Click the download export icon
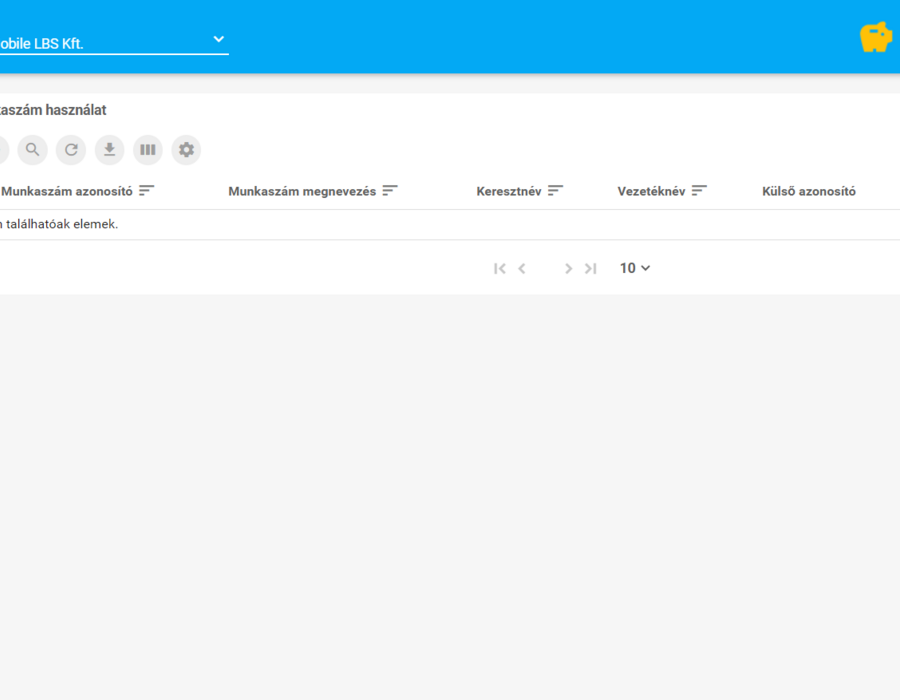 click(110, 150)
